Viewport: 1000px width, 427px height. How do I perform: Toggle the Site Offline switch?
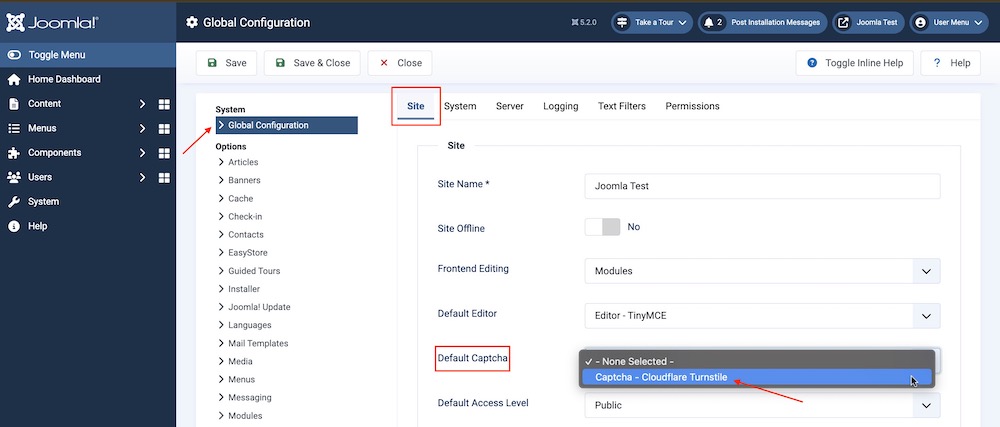(x=602, y=227)
